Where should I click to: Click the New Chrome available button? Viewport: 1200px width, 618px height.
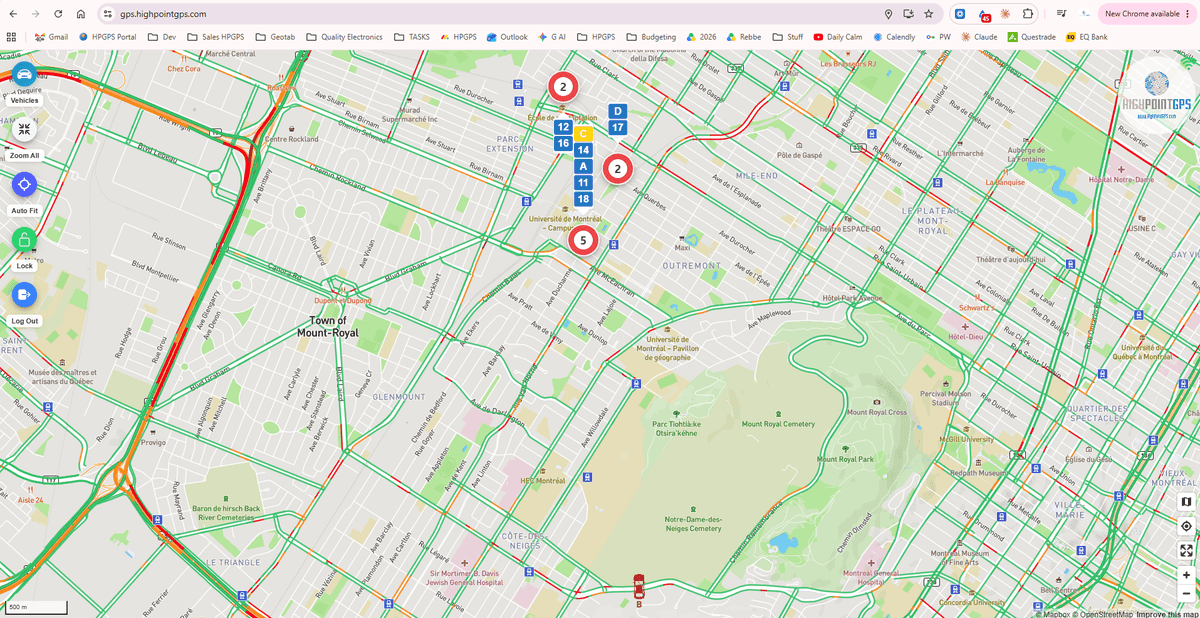click(x=1147, y=14)
